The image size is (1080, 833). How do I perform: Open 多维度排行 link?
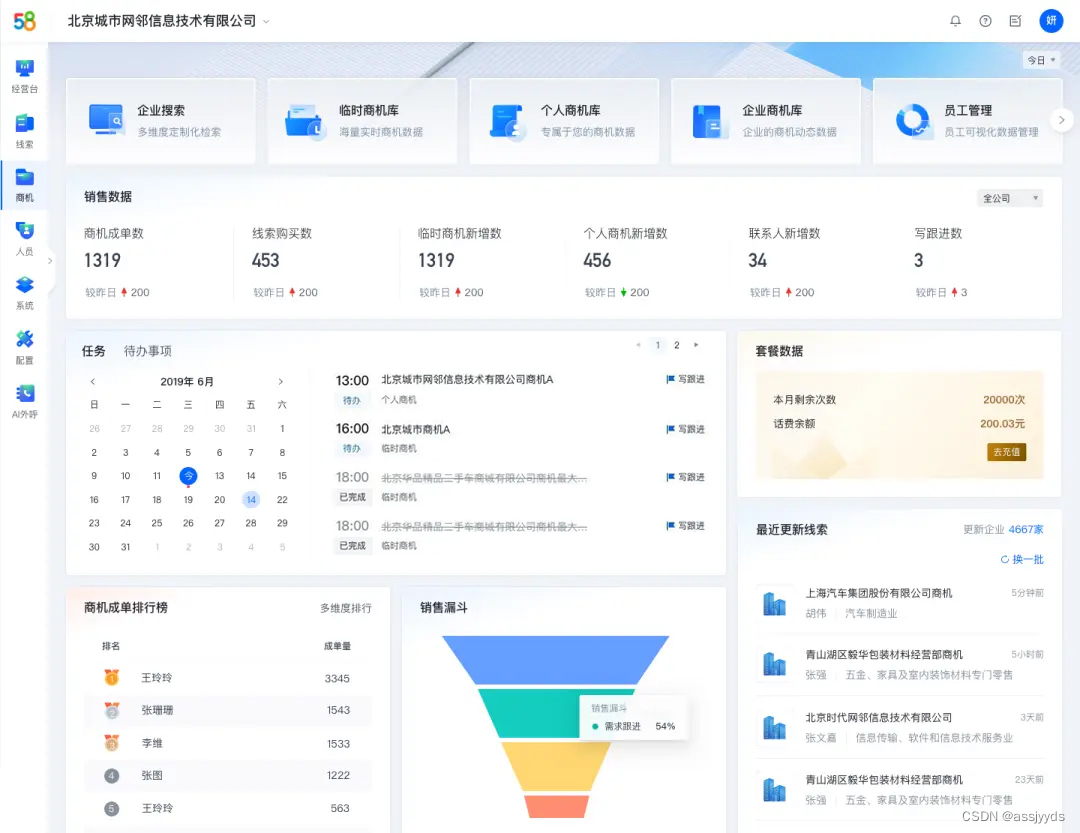click(346, 608)
